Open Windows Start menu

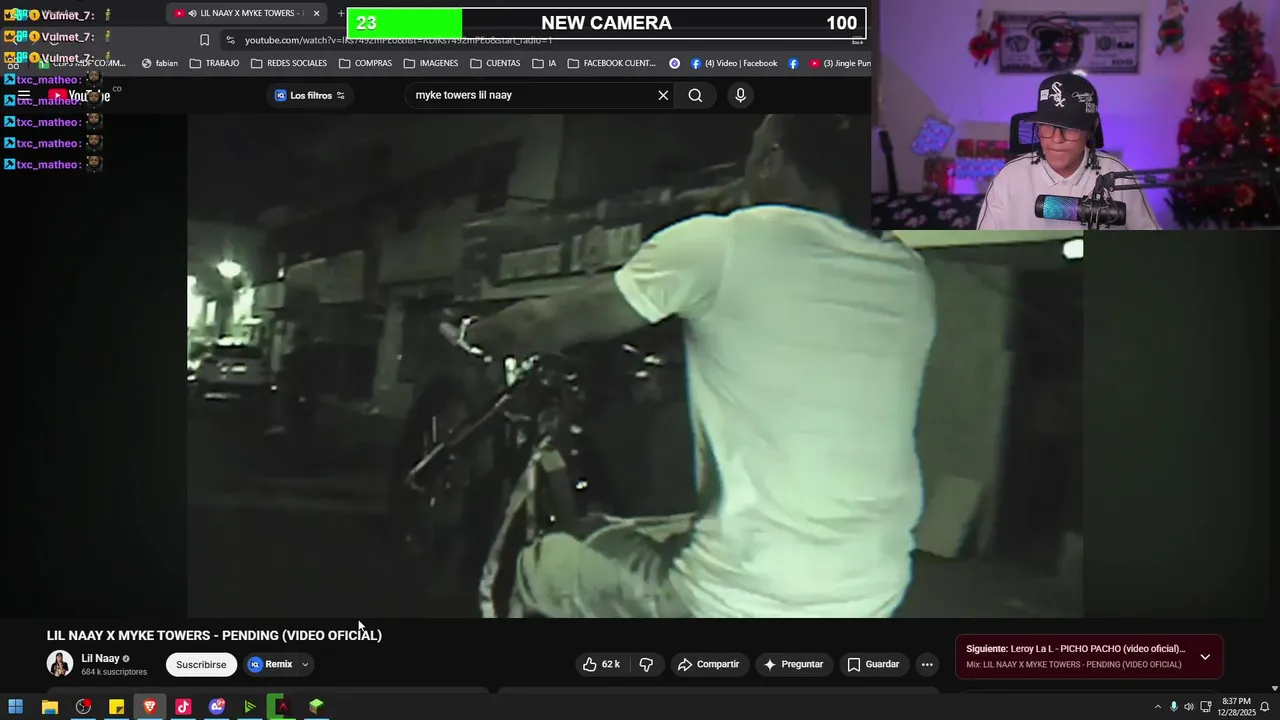click(16, 707)
